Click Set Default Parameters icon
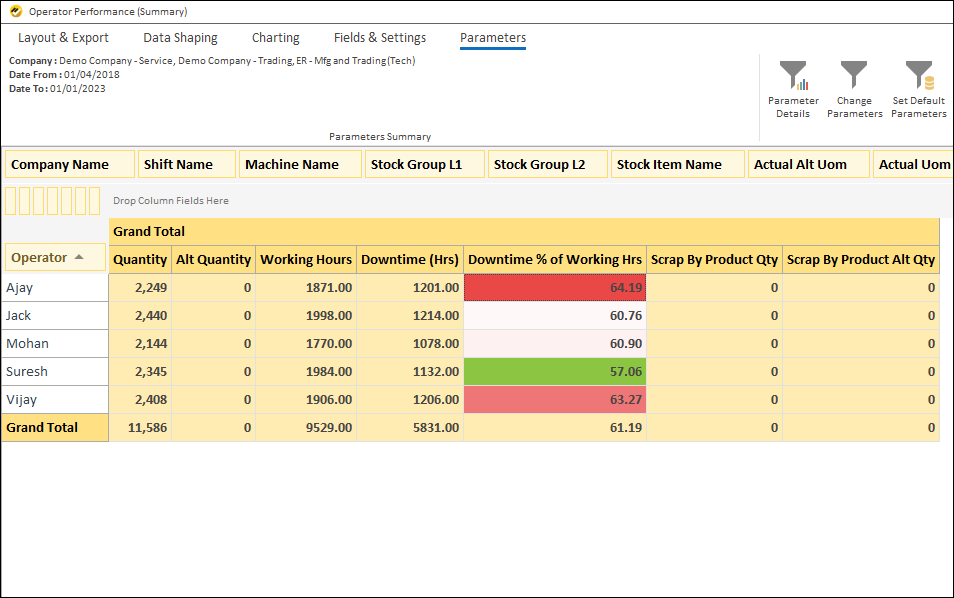954x598 pixels. [x=918, y=76]
